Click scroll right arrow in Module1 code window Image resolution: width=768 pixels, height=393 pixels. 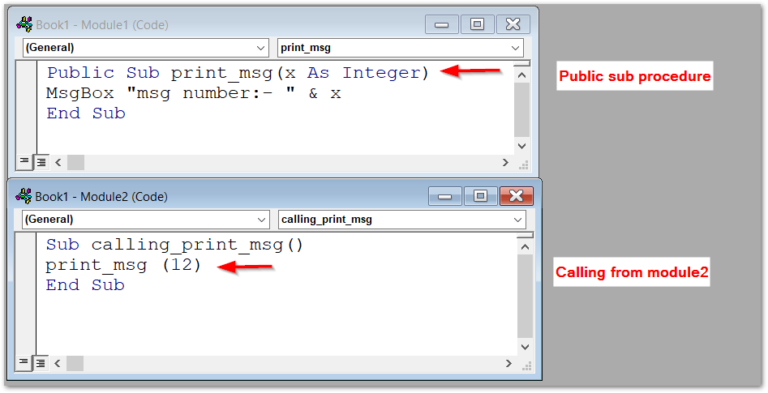pos(506,162)
